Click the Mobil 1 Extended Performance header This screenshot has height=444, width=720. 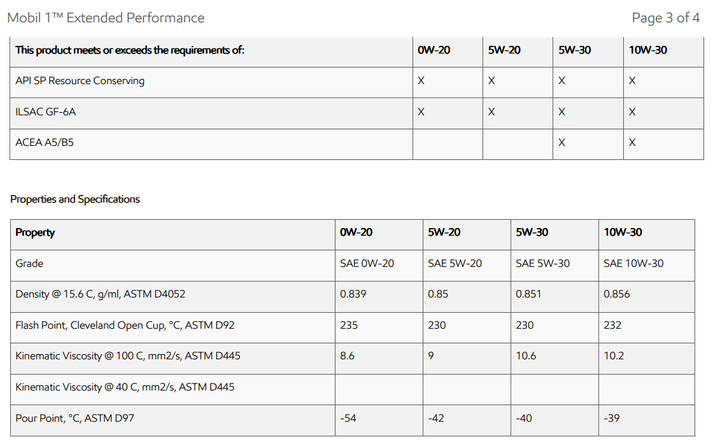[x=106, y=18]
